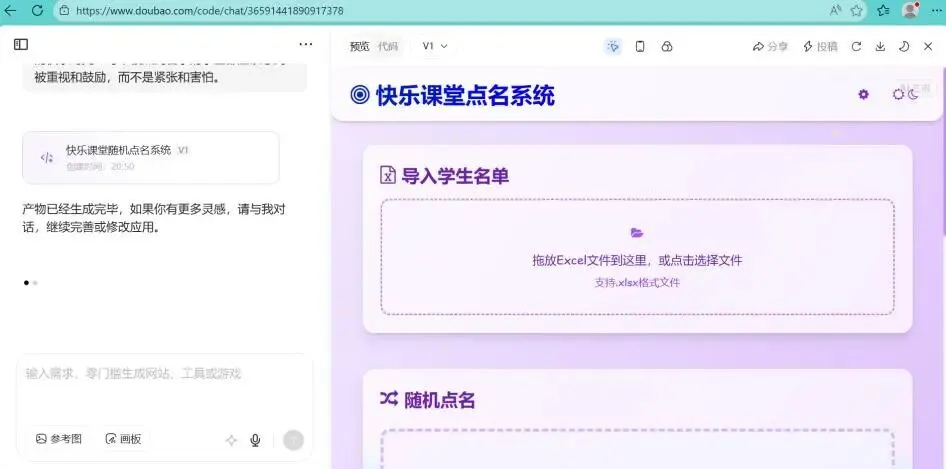Activate the element select cursor tool

click(x=613, y=46)
